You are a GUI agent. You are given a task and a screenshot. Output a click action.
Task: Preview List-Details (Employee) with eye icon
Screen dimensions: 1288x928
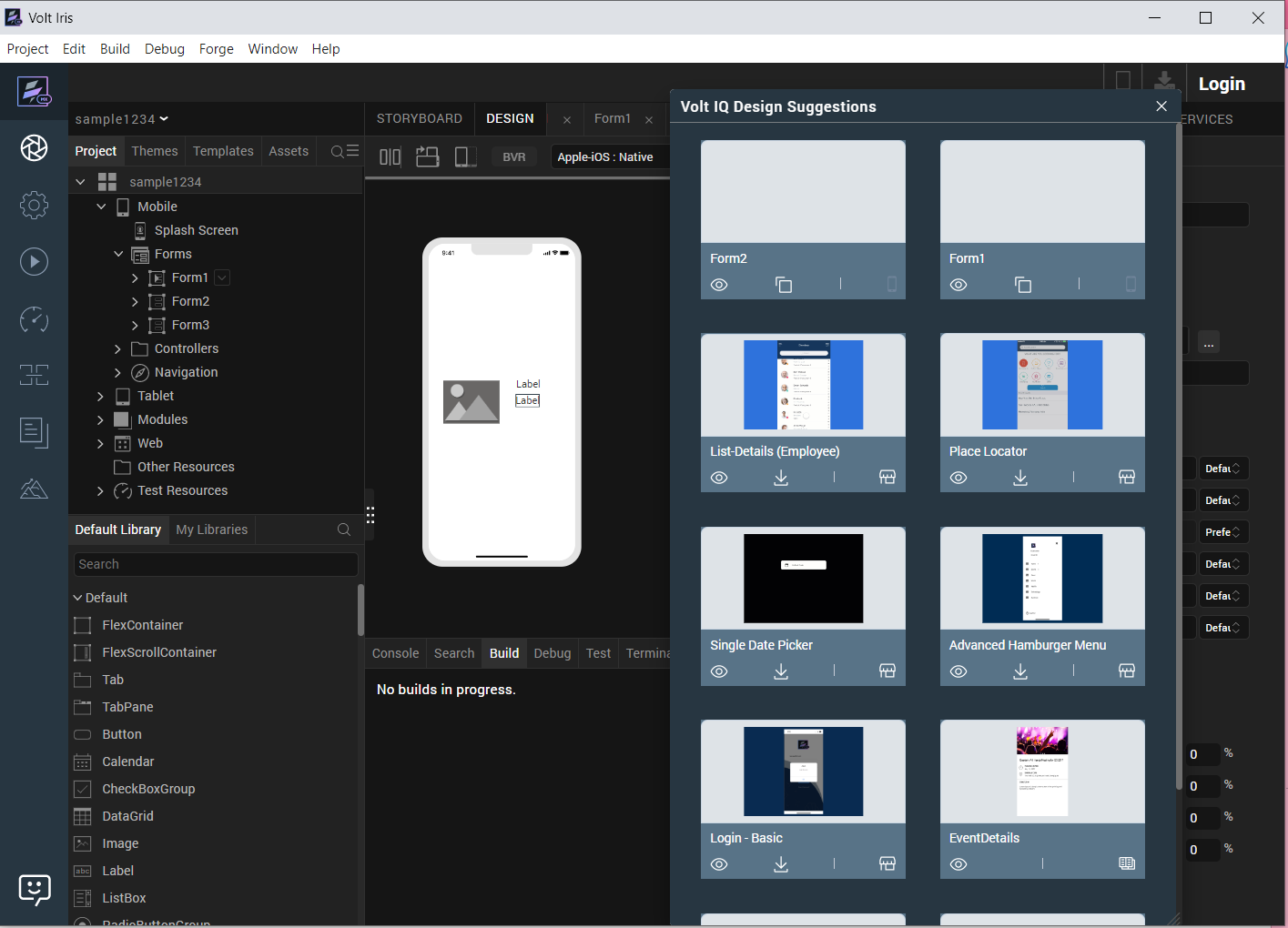click(719, 478)
